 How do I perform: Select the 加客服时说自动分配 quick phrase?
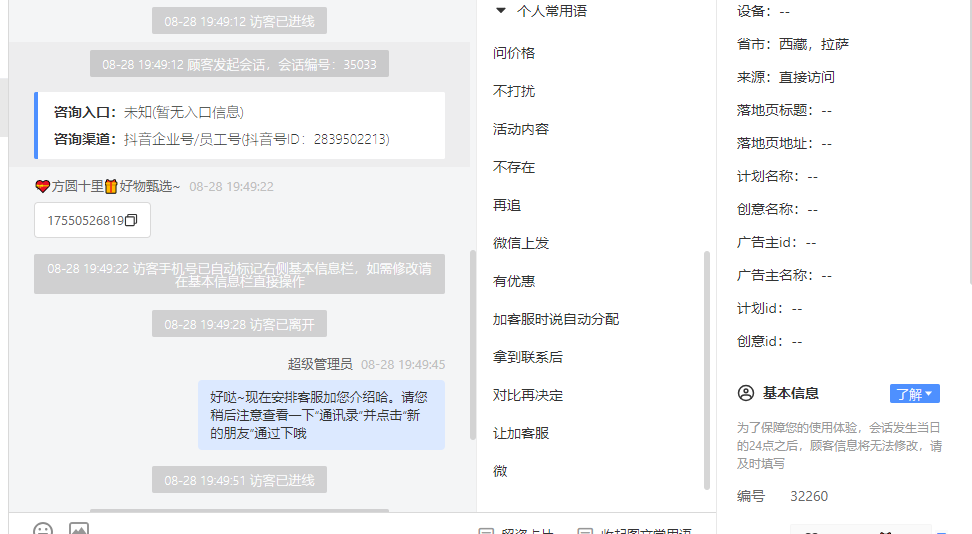tap(556, 319)
